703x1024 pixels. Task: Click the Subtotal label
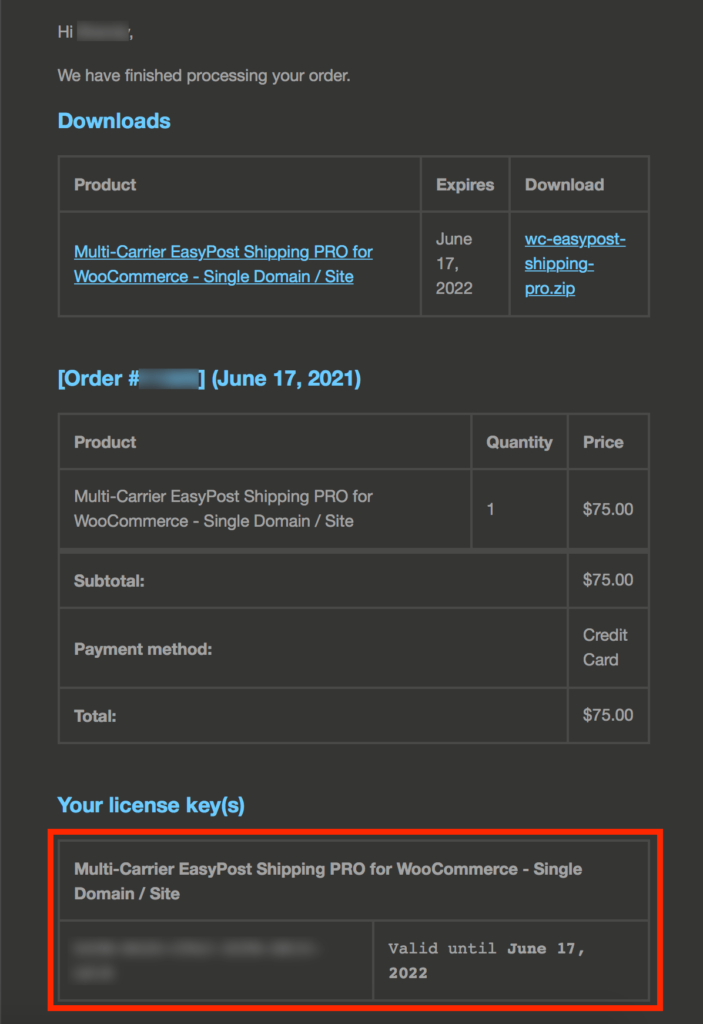[x=109, y=581]
